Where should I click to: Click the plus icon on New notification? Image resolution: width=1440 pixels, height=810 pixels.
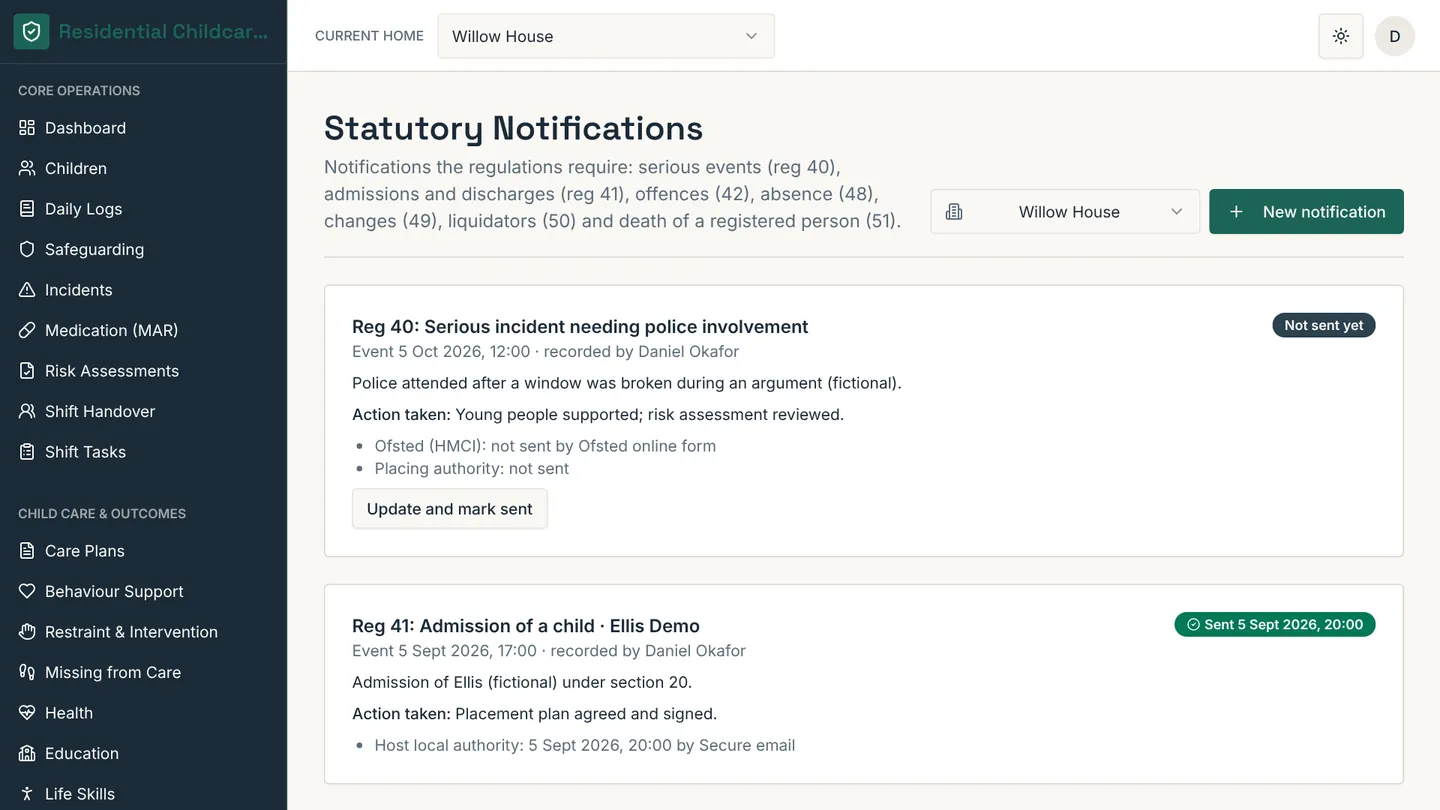point(1236,212)
